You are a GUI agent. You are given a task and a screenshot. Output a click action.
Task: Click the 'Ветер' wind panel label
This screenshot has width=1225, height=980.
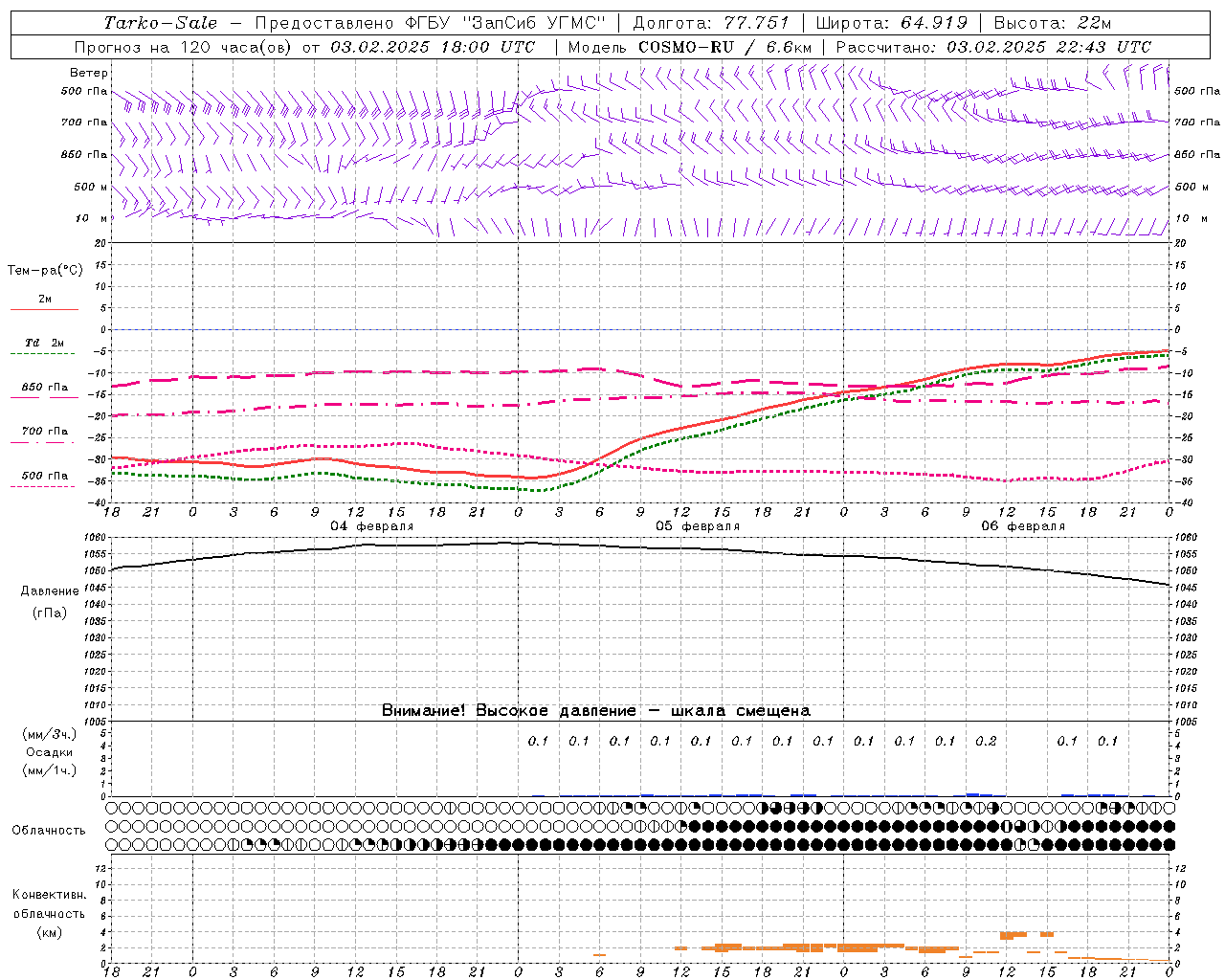pos(89,73)
